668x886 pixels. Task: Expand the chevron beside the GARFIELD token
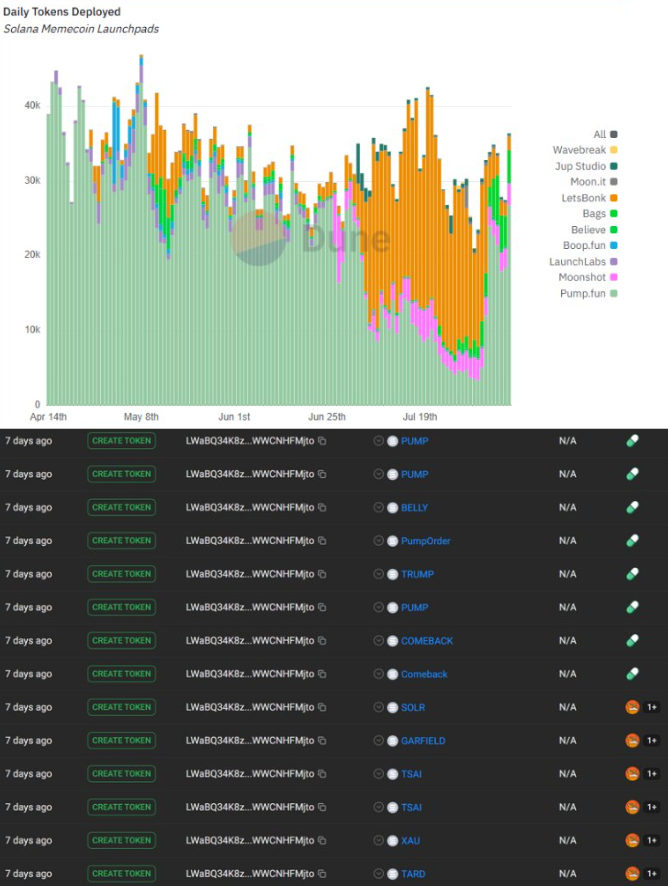click(x=378, y=741)
